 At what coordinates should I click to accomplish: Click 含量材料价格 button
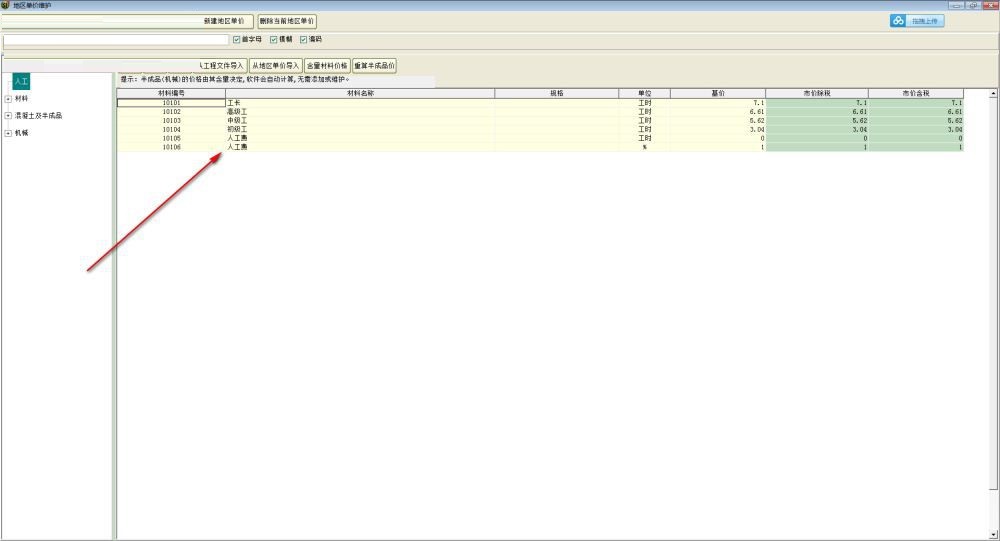click(x=327, y=66)
